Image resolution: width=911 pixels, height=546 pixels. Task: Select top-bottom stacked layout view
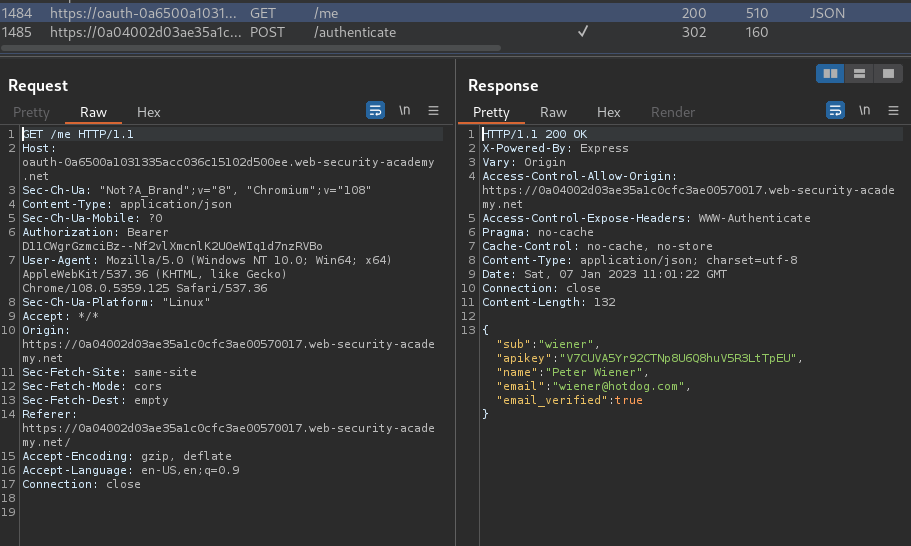coord(859,73)
